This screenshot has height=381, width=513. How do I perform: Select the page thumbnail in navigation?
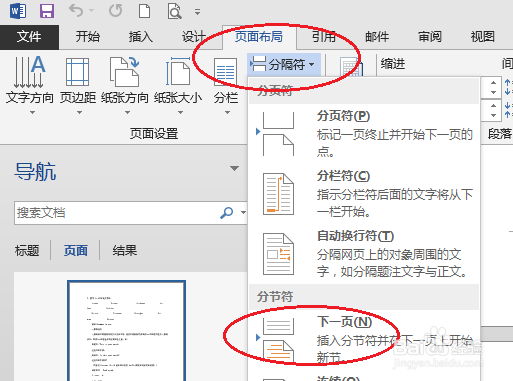click(126, 331)
